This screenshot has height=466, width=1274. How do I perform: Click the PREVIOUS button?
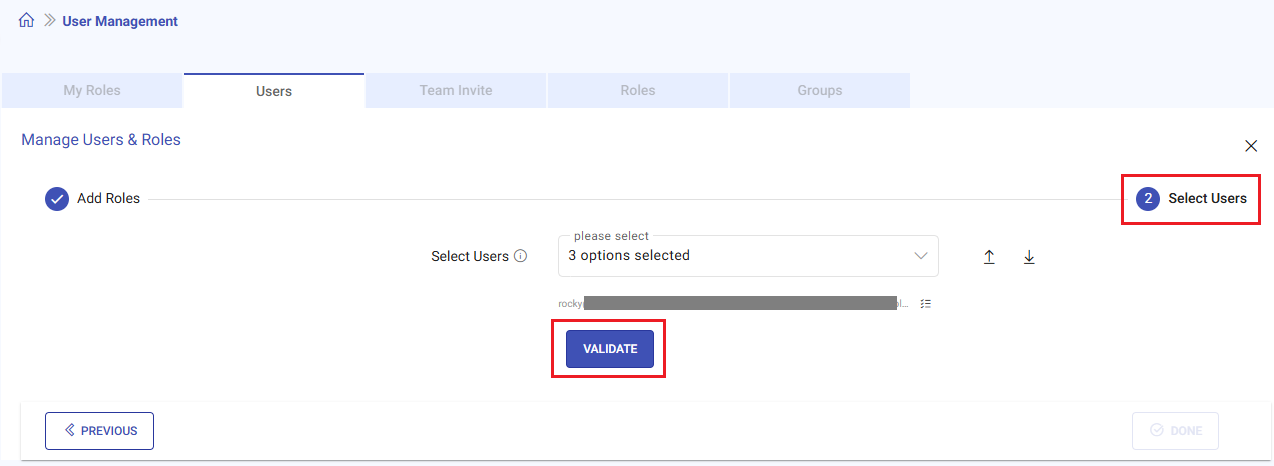coord(99,431)
